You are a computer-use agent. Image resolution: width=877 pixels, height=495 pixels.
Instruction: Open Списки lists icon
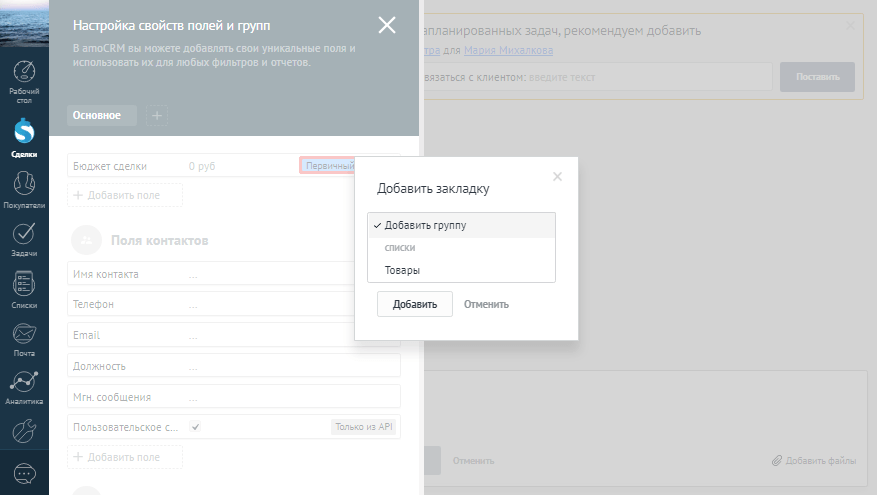pyautogui.click(x=24, y=289)
